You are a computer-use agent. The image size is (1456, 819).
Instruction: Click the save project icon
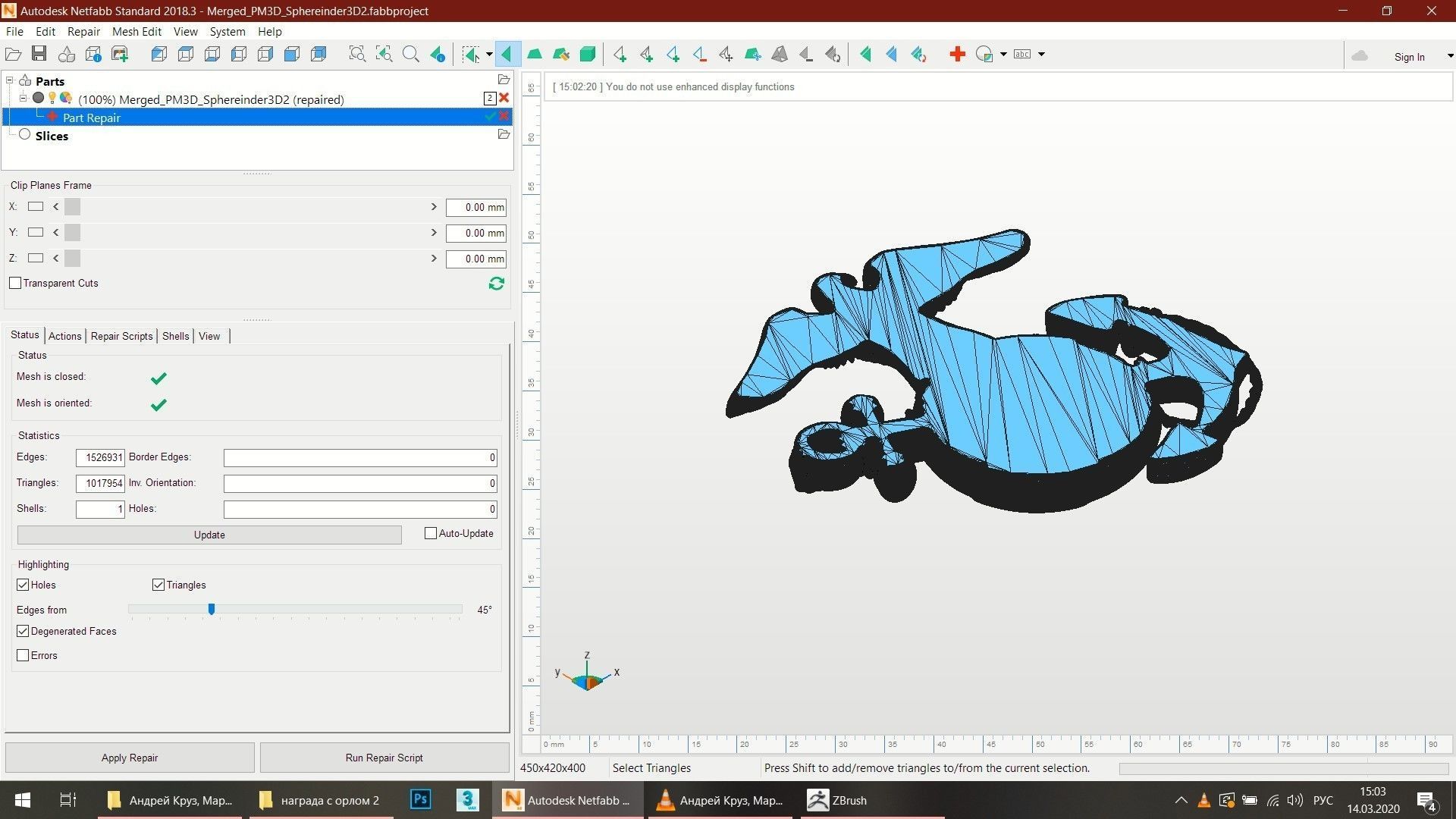pyautogui.click(x=39, y=54)
